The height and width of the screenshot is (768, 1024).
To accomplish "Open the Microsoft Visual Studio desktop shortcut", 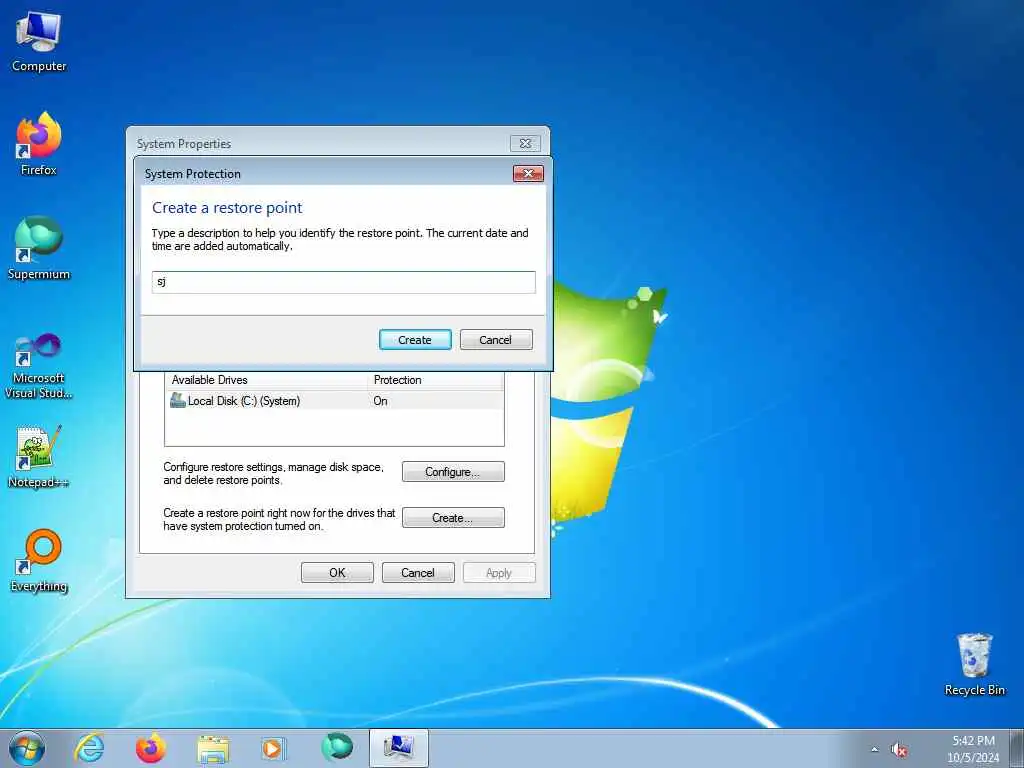I will [39, 366].
